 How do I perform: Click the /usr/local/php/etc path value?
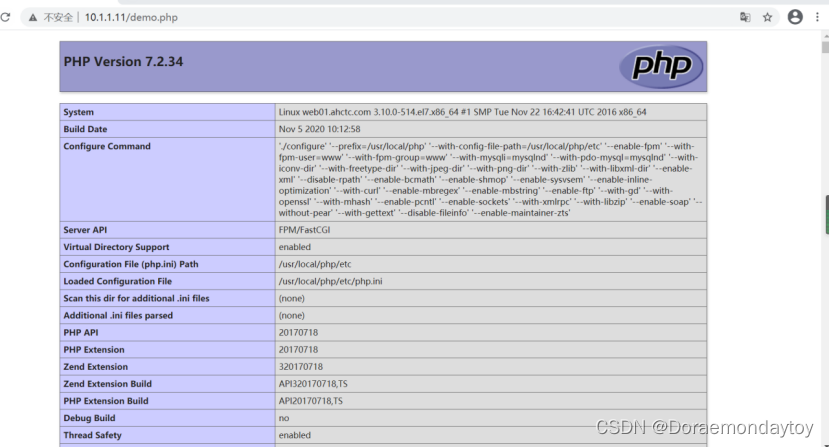(315, 264)
